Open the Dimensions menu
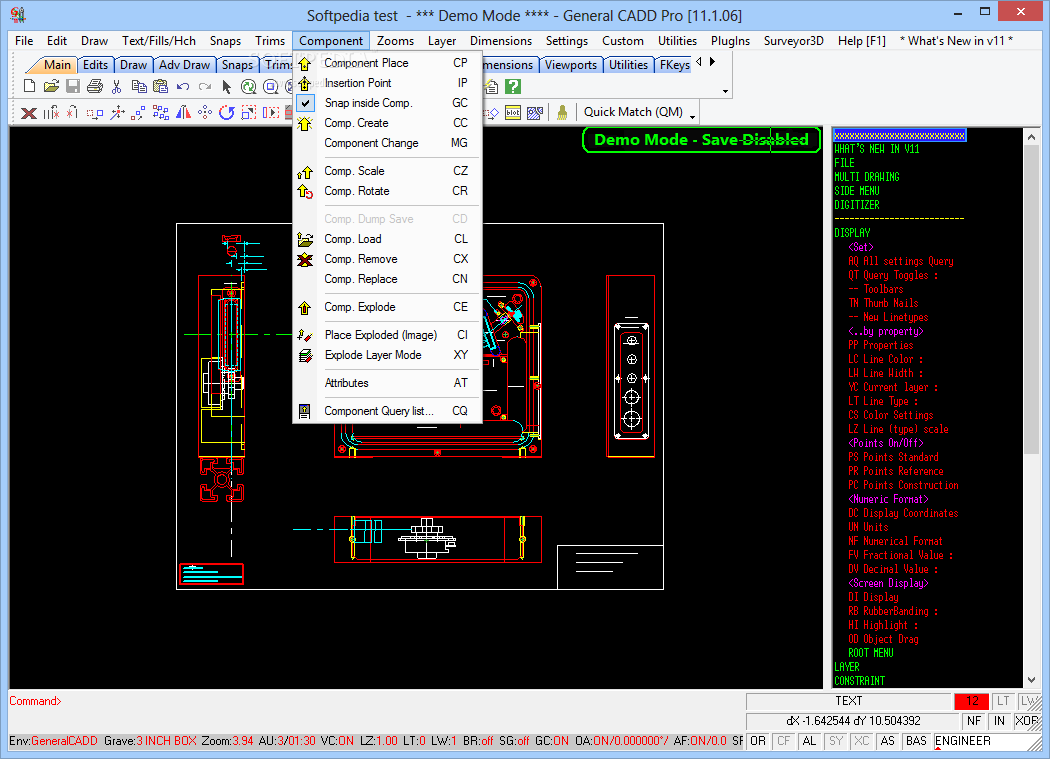Screen dimensions: 1050x759 501,41
